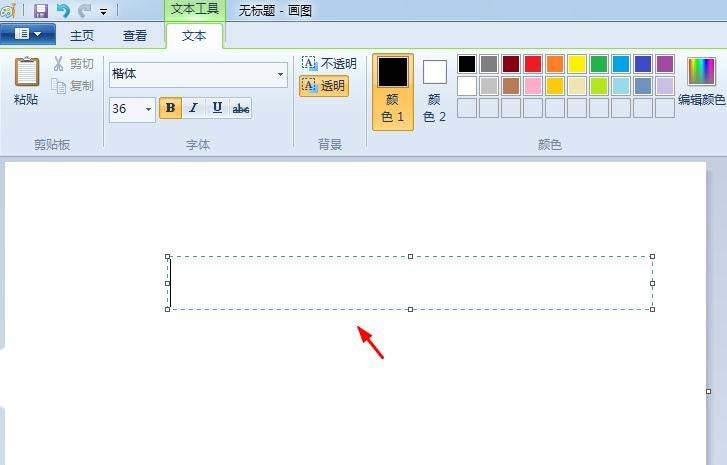Pick the yellow swatch in top row
The width and height of the screenshot is (727, 465).
coord(577,64)
